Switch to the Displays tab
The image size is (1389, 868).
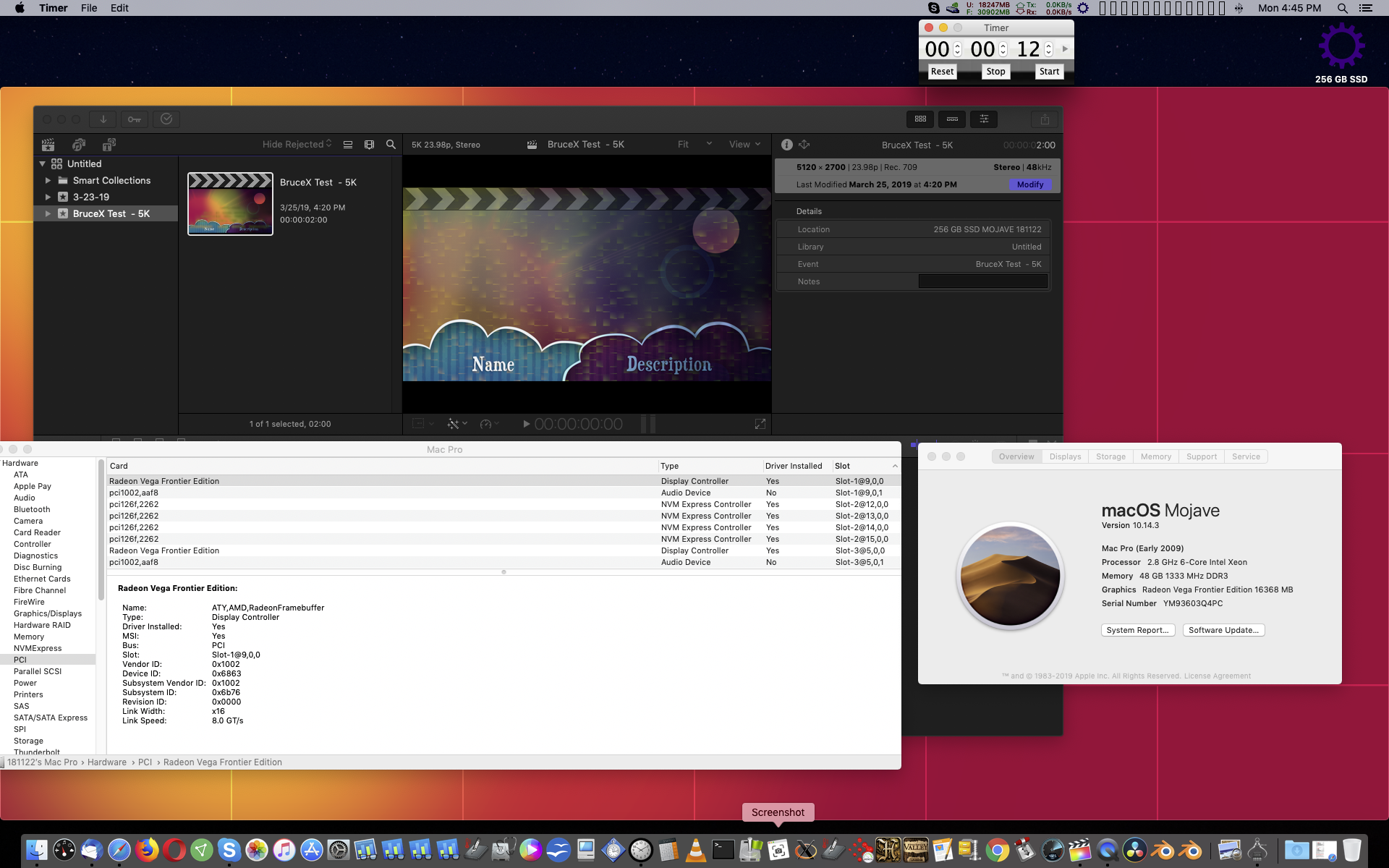pyautogui.click(x=1065, y=456)
